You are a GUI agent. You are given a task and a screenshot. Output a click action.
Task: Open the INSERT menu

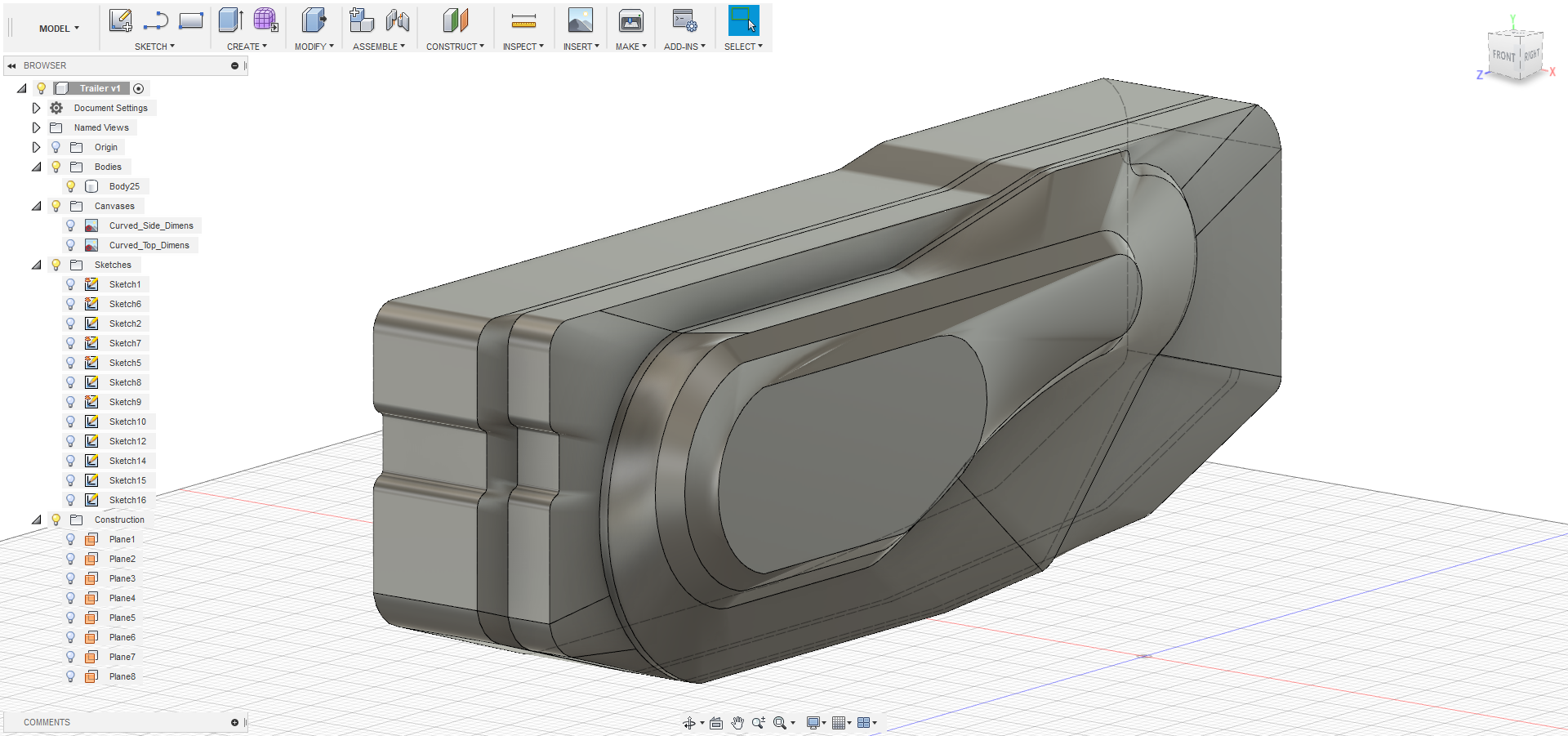(581, 47)
